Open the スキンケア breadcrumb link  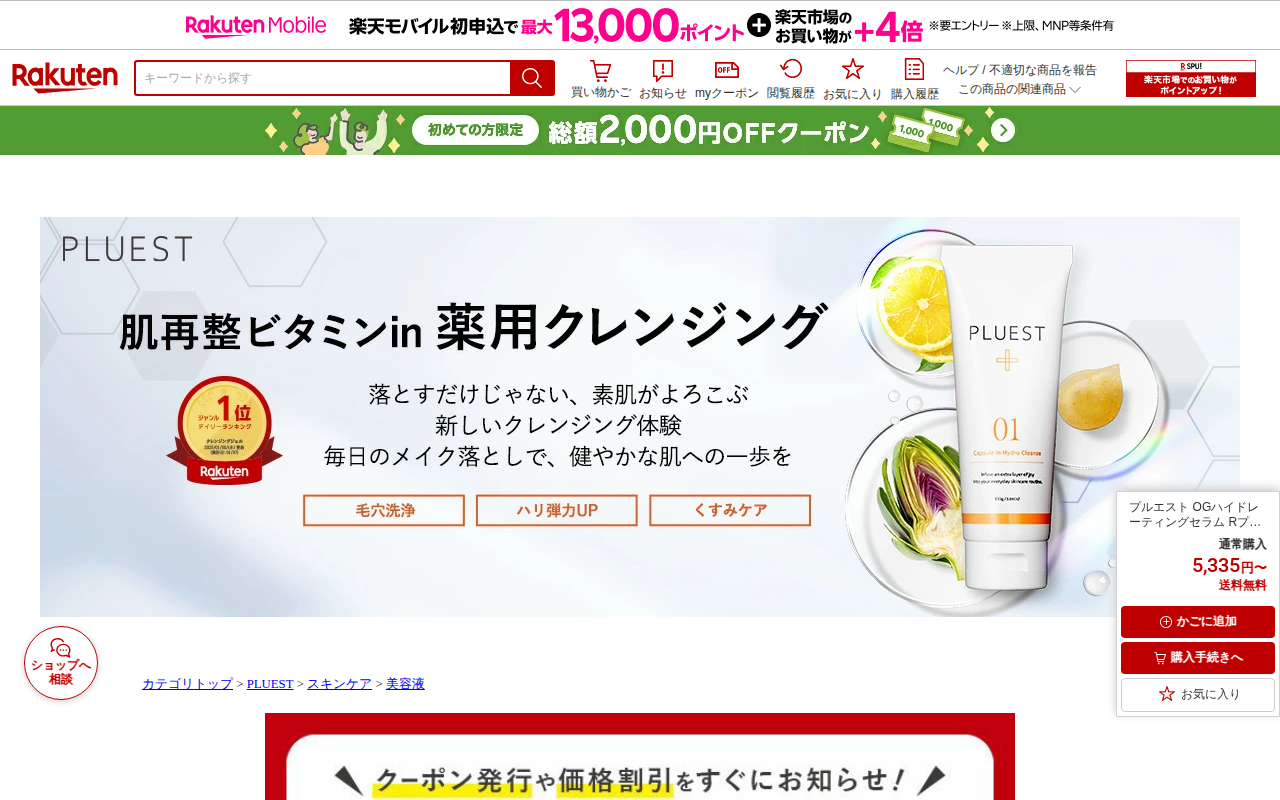(339, 684)
